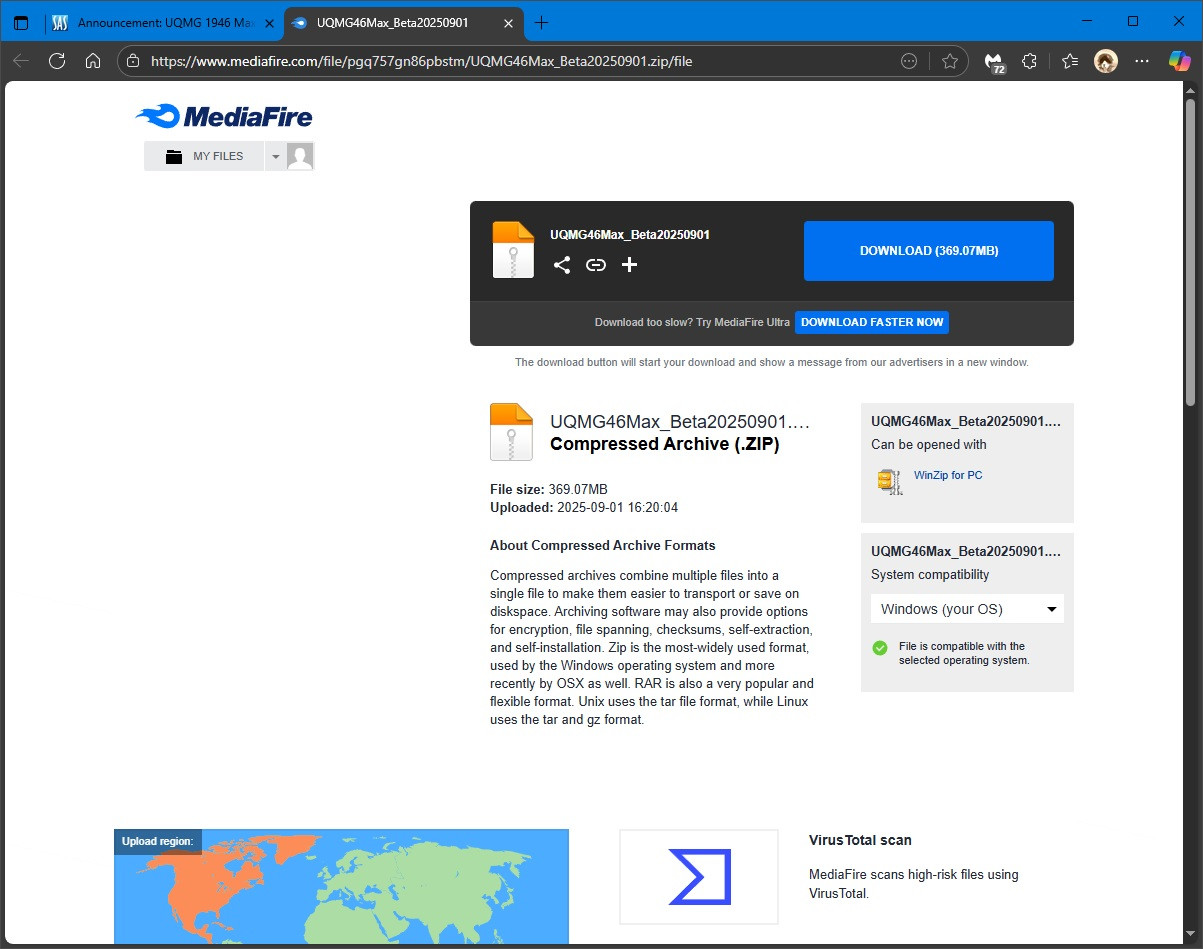The height and width of the screenshot is (949, 1203).
Task: Close the UQMG46Max_Beta20250901 tab
Action: [509, 22]
